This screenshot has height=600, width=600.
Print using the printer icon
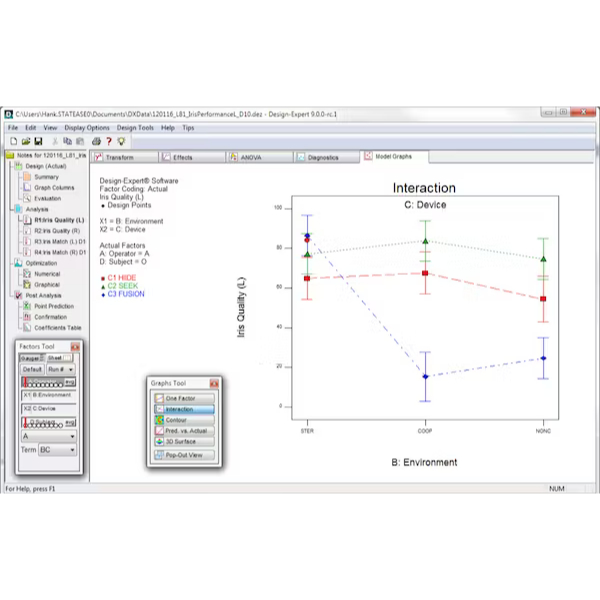coord(96,141)
